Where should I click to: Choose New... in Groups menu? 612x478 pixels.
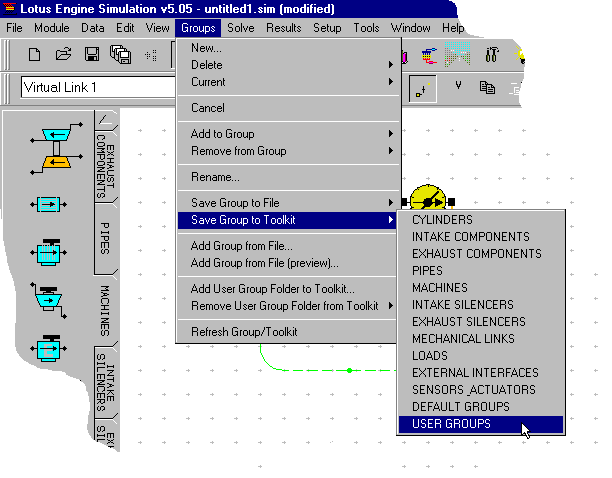[288, 48]
